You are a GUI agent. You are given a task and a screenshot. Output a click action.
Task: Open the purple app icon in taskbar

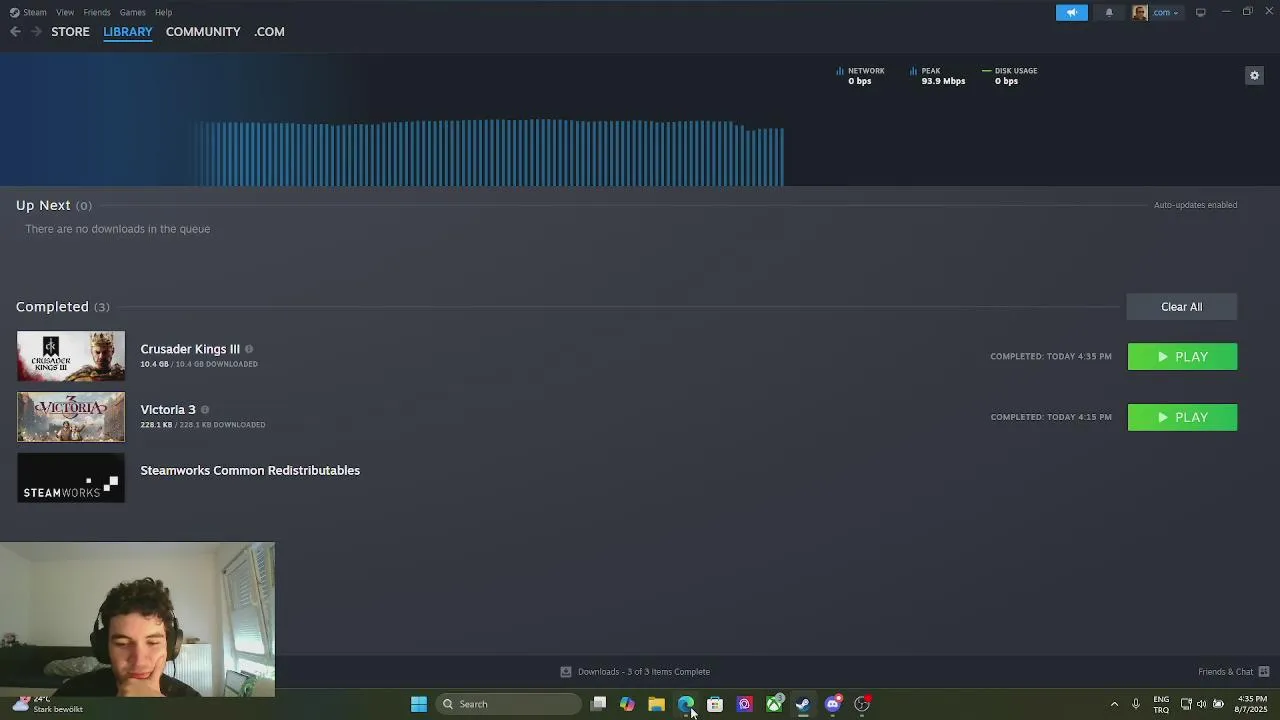744,704
